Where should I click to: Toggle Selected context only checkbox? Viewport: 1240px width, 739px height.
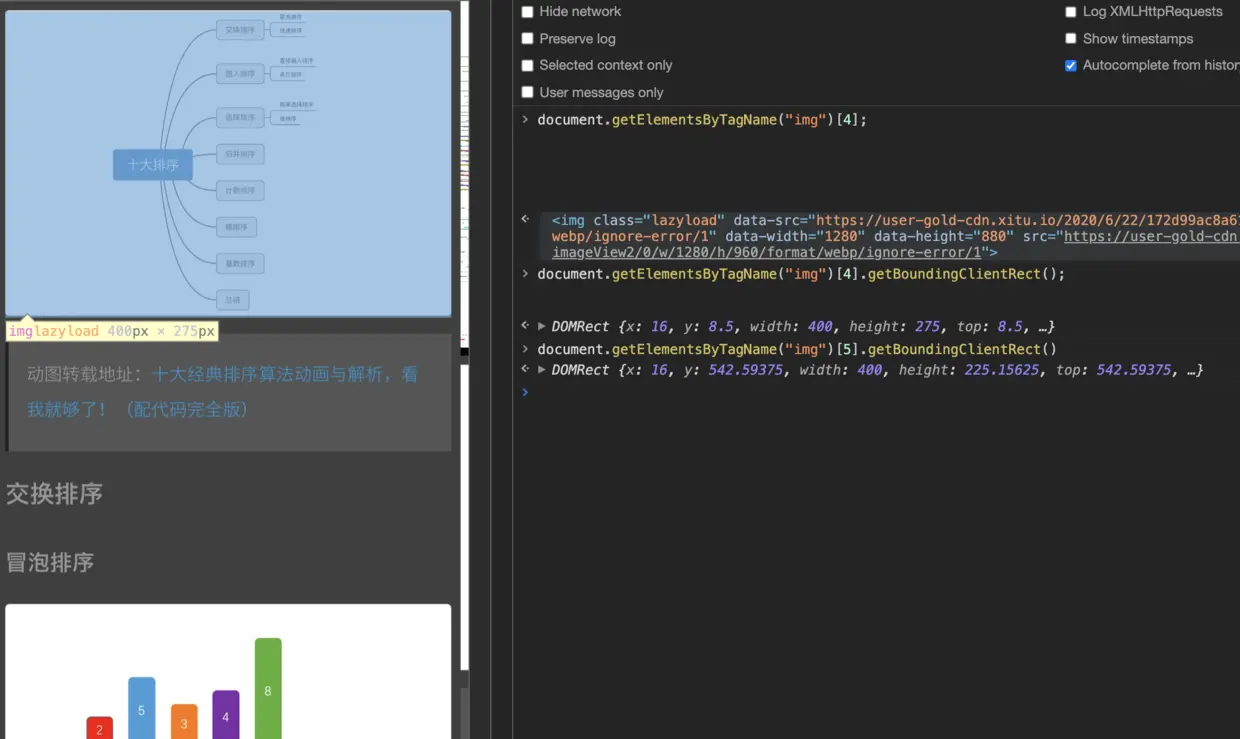tap(528, 66)
